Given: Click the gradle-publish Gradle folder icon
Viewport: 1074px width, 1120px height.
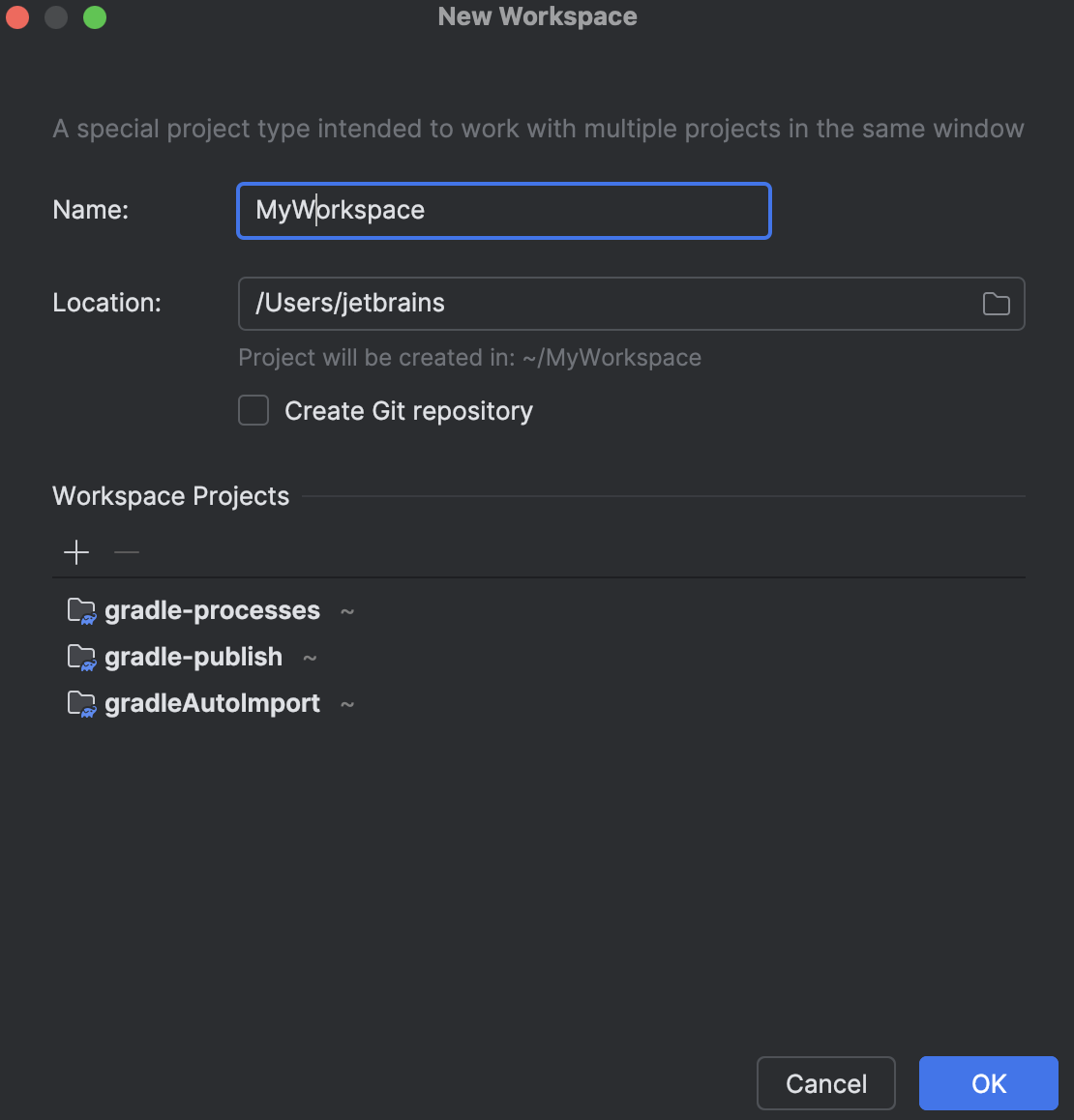Looking at the screenshot, I should pyautogui.click(x=82, y=657).
